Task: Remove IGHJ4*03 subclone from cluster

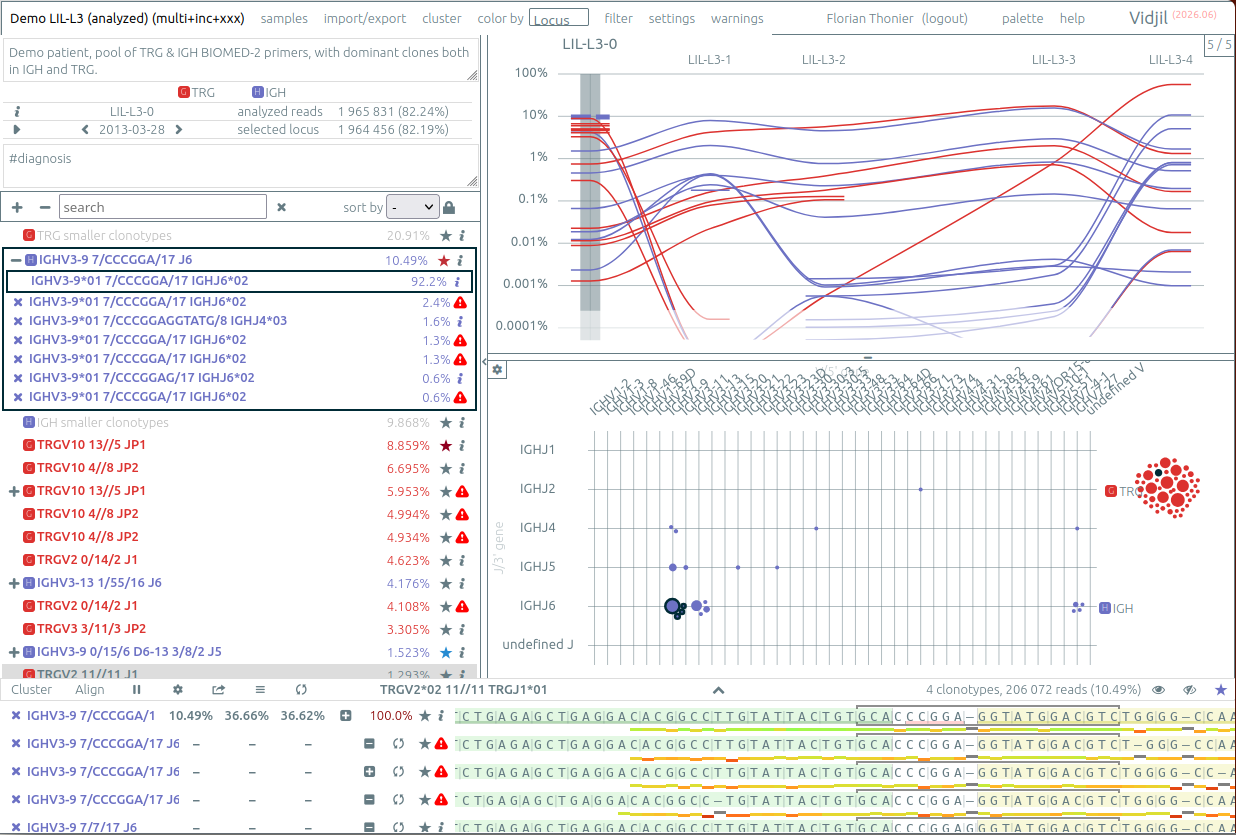Action: [17, 321]
